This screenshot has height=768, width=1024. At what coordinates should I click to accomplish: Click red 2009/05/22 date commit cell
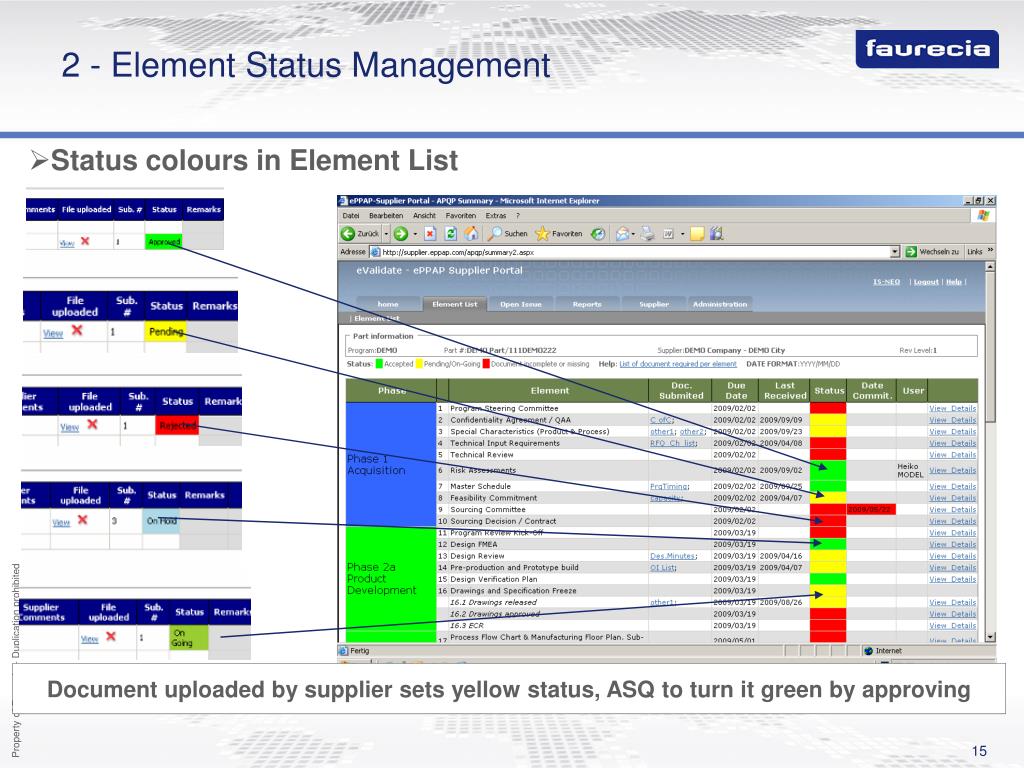(871, 509)
